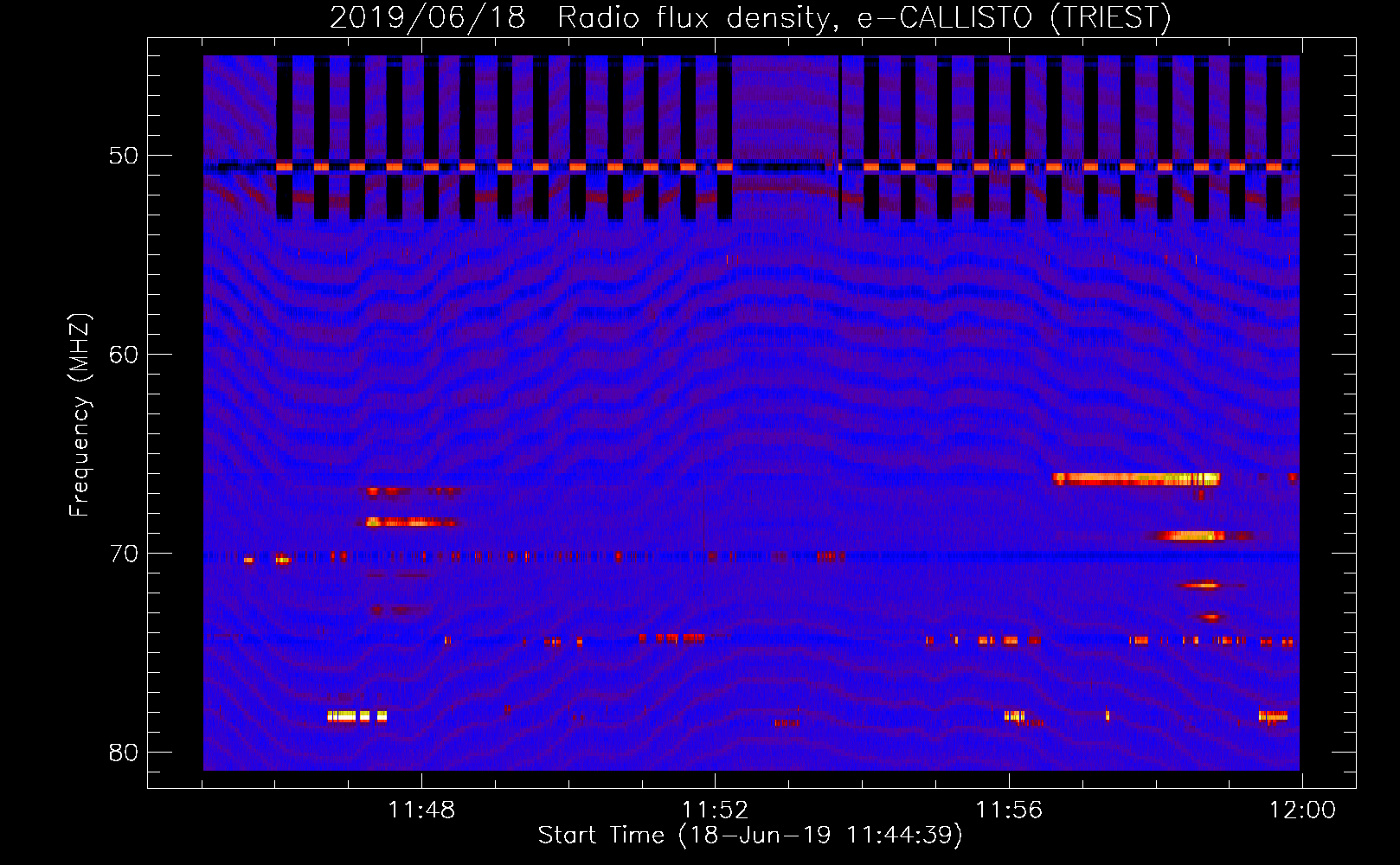
Task: Click the emission streak near 68.5 MHz at 11:47
Action: 412,522
